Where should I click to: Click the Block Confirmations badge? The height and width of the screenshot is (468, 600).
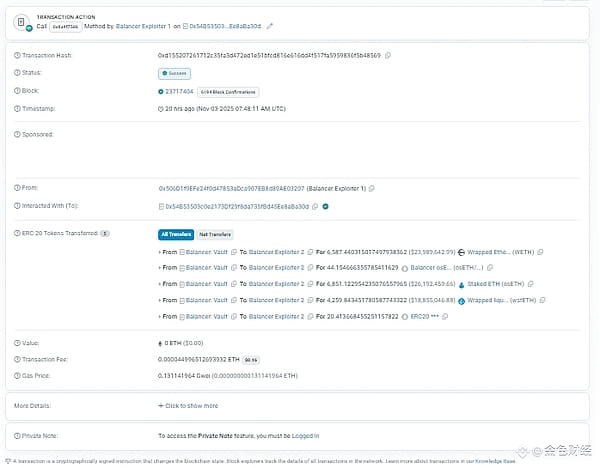(228, 92)
